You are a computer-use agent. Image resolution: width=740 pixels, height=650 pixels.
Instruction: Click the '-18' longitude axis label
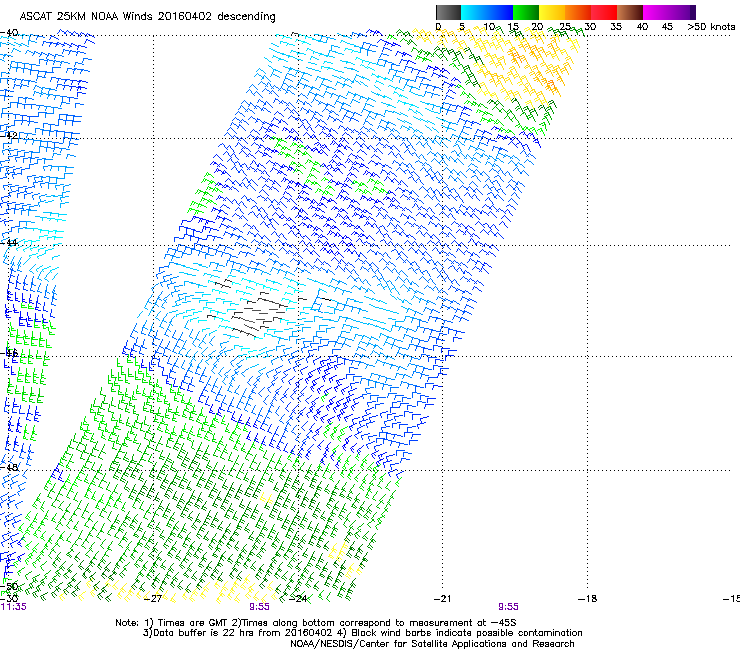click(x=588, y=599)
